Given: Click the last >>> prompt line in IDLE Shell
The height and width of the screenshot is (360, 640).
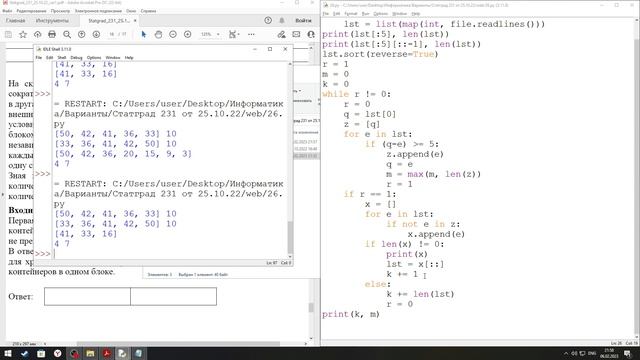Looking at the screenshot, I should point(42,253).
